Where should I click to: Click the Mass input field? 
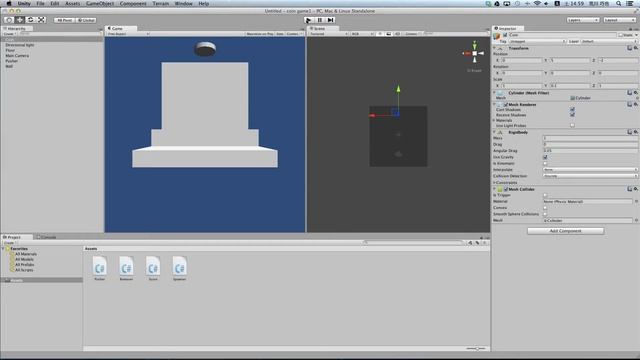[x=590, y=138]
